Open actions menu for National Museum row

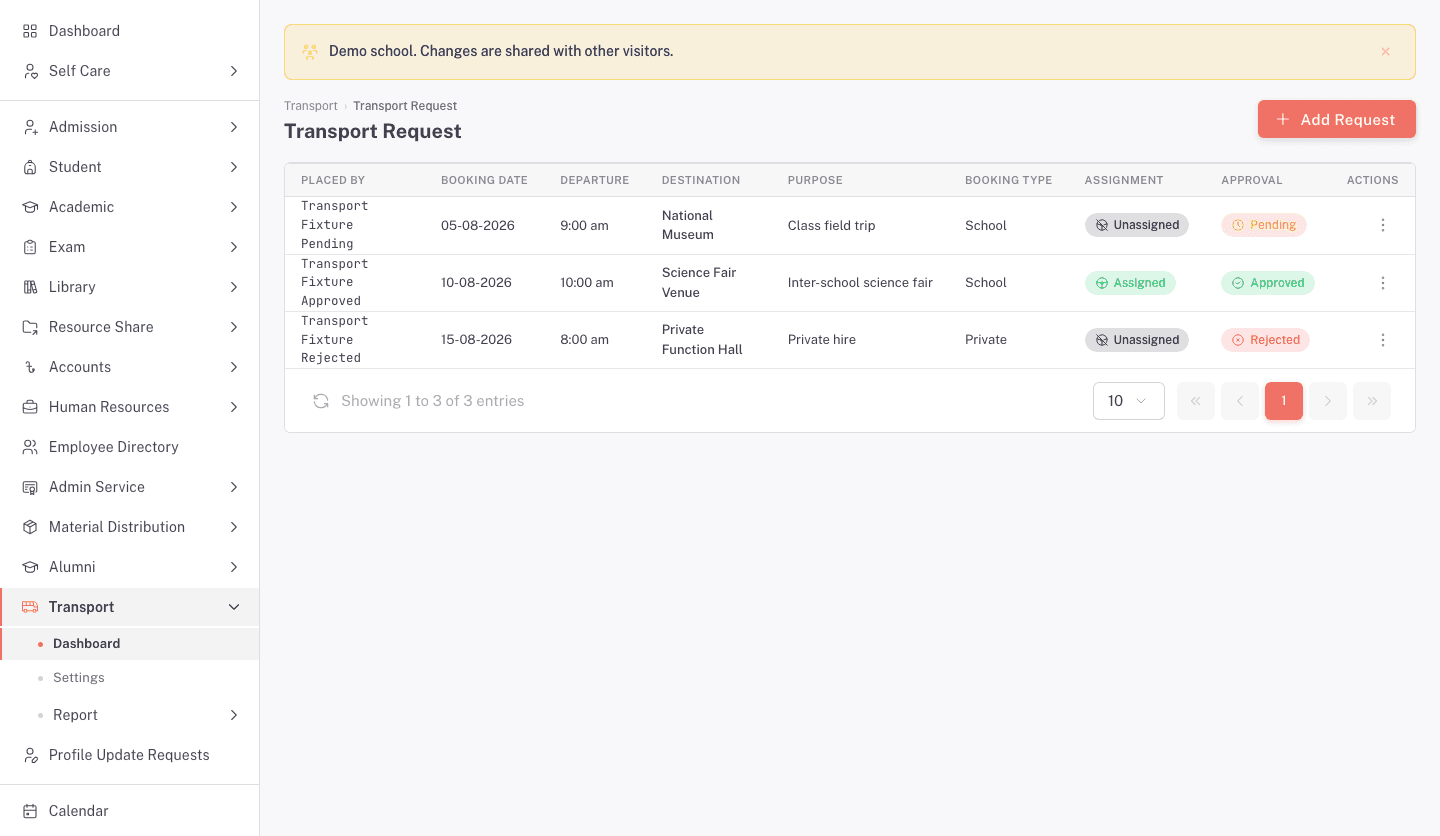(1383, 225)
